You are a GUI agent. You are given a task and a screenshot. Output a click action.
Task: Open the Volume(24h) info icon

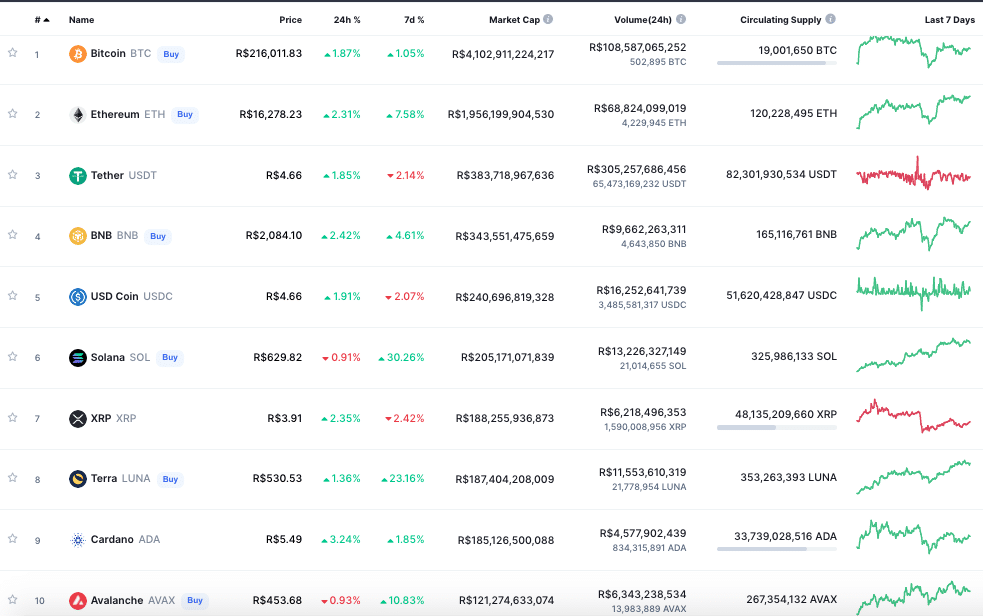pos(681,19)
